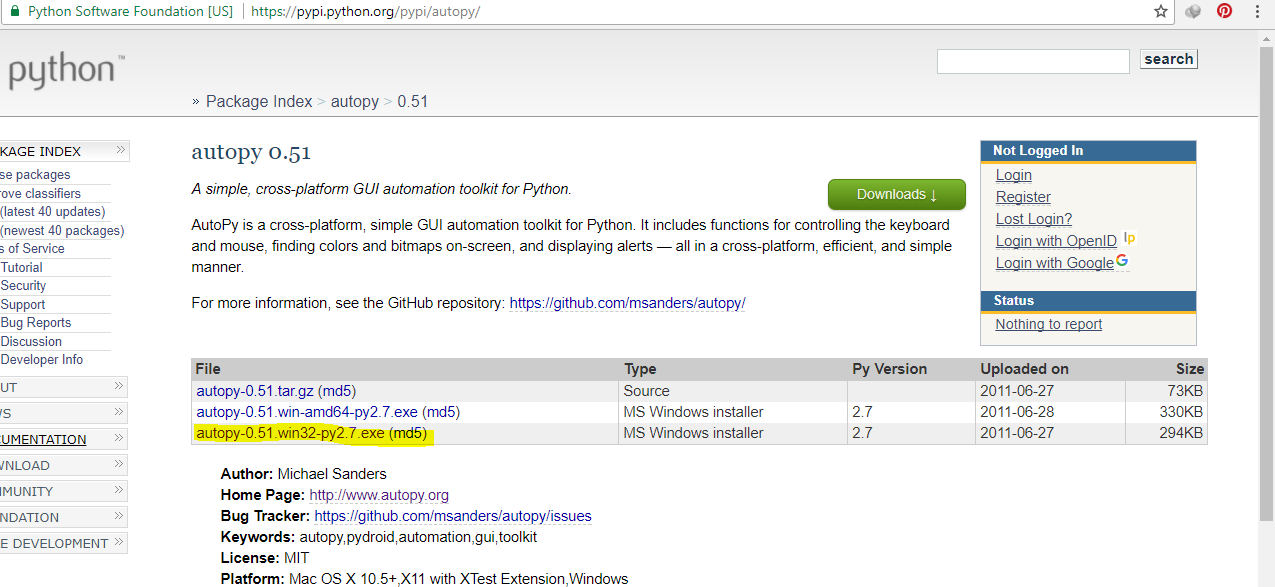Viewport: 1275px width, 587px height.
Task: Click the Google logo beside Login with Google
Action: [x=1122, y=261]
